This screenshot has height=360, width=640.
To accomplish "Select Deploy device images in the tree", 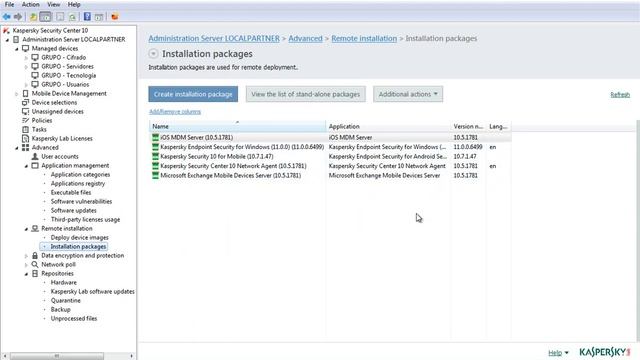I will [x=80, y=238].
